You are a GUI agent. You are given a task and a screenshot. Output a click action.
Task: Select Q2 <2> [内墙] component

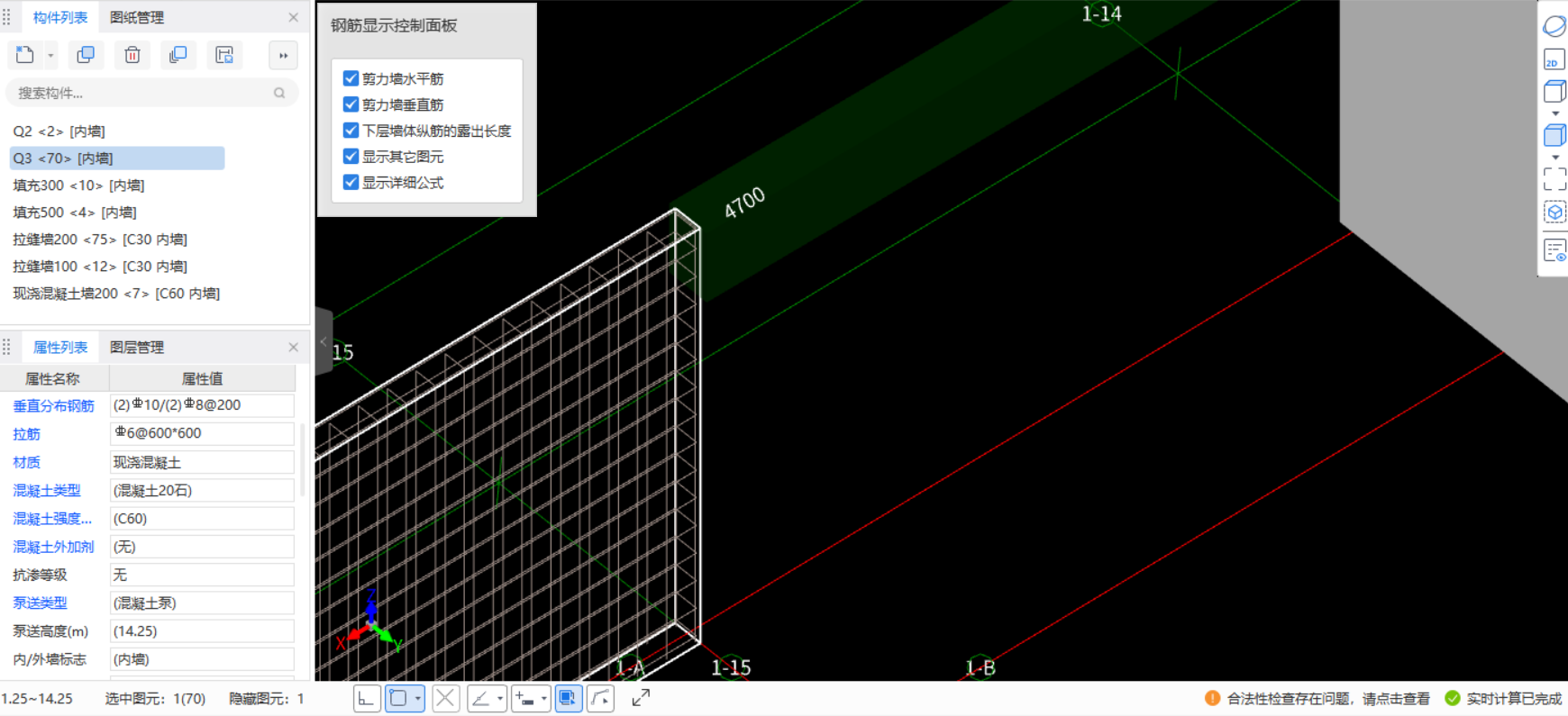59,131
